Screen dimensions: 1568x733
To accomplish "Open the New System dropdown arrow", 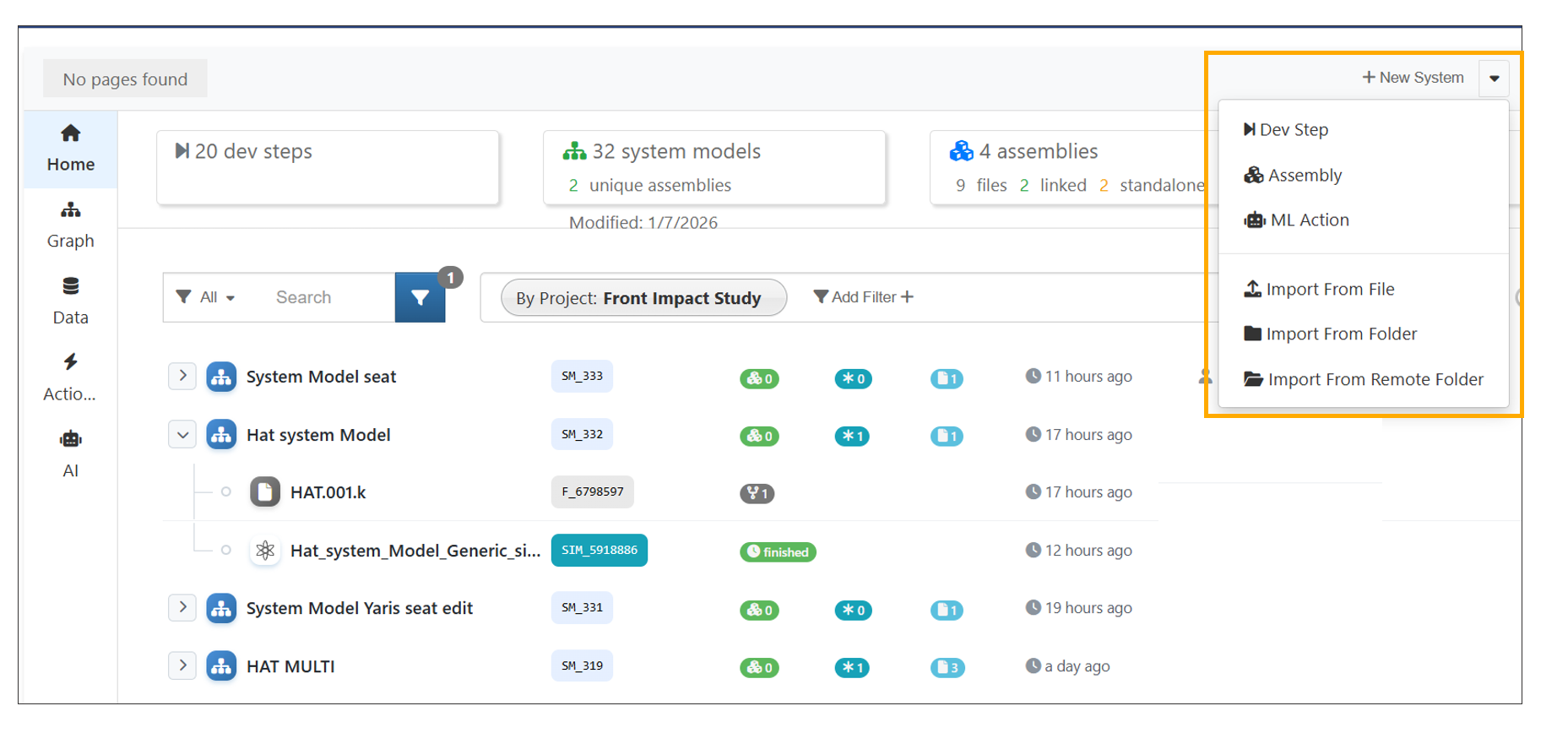I will 1494,79.
